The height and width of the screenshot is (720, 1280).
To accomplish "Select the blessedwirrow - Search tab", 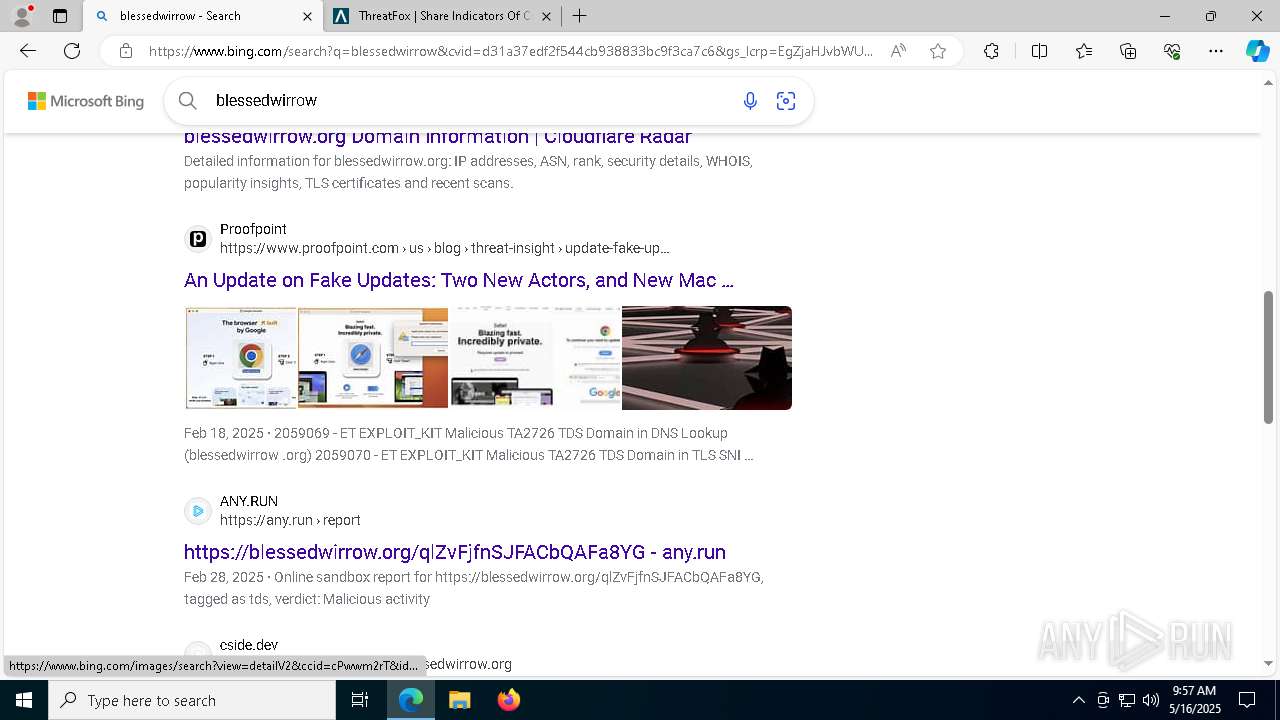I will pos(200,16).
